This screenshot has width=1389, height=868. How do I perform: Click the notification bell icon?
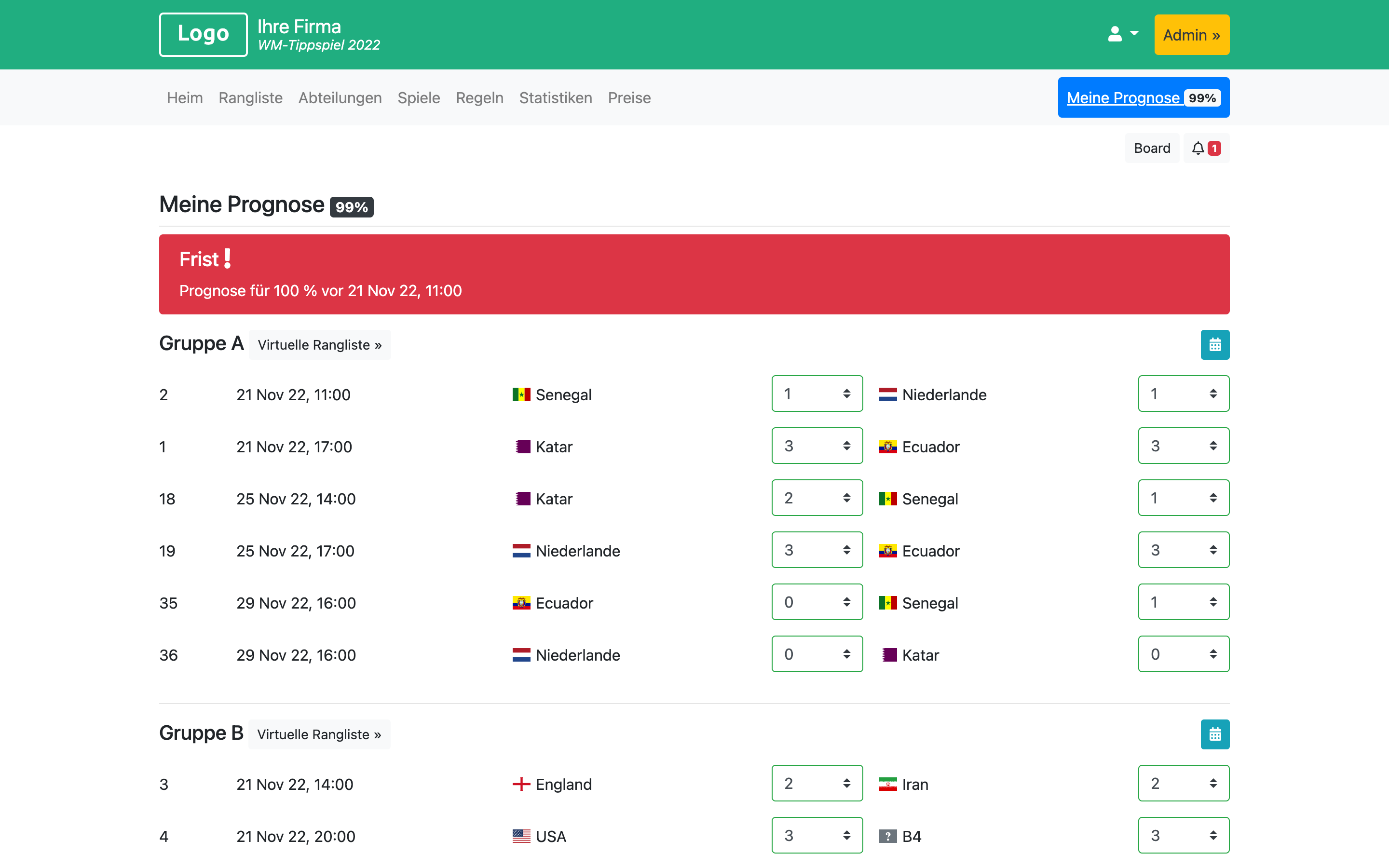click(x=1198, y=148)
